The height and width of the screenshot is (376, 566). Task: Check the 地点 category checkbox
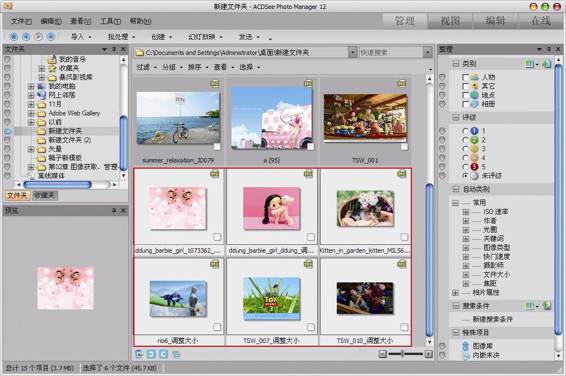[465, 95]
